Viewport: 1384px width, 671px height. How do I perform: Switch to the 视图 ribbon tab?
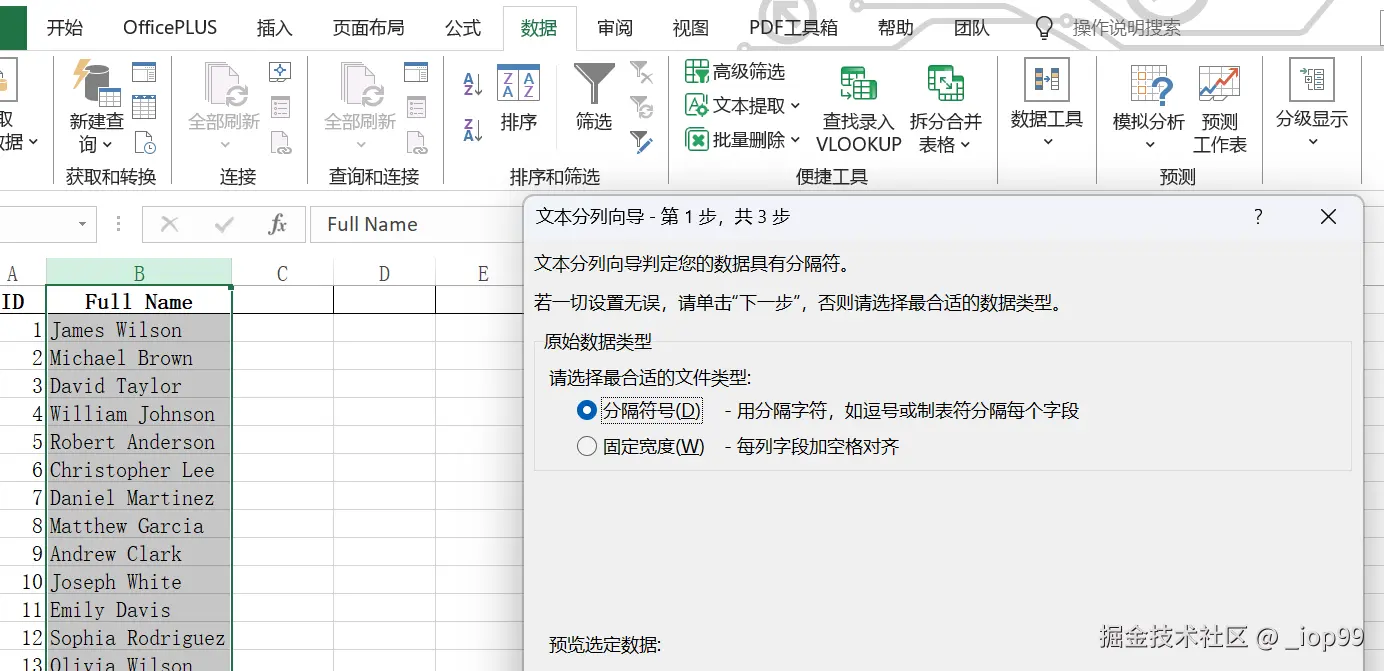tap(691, 27)
